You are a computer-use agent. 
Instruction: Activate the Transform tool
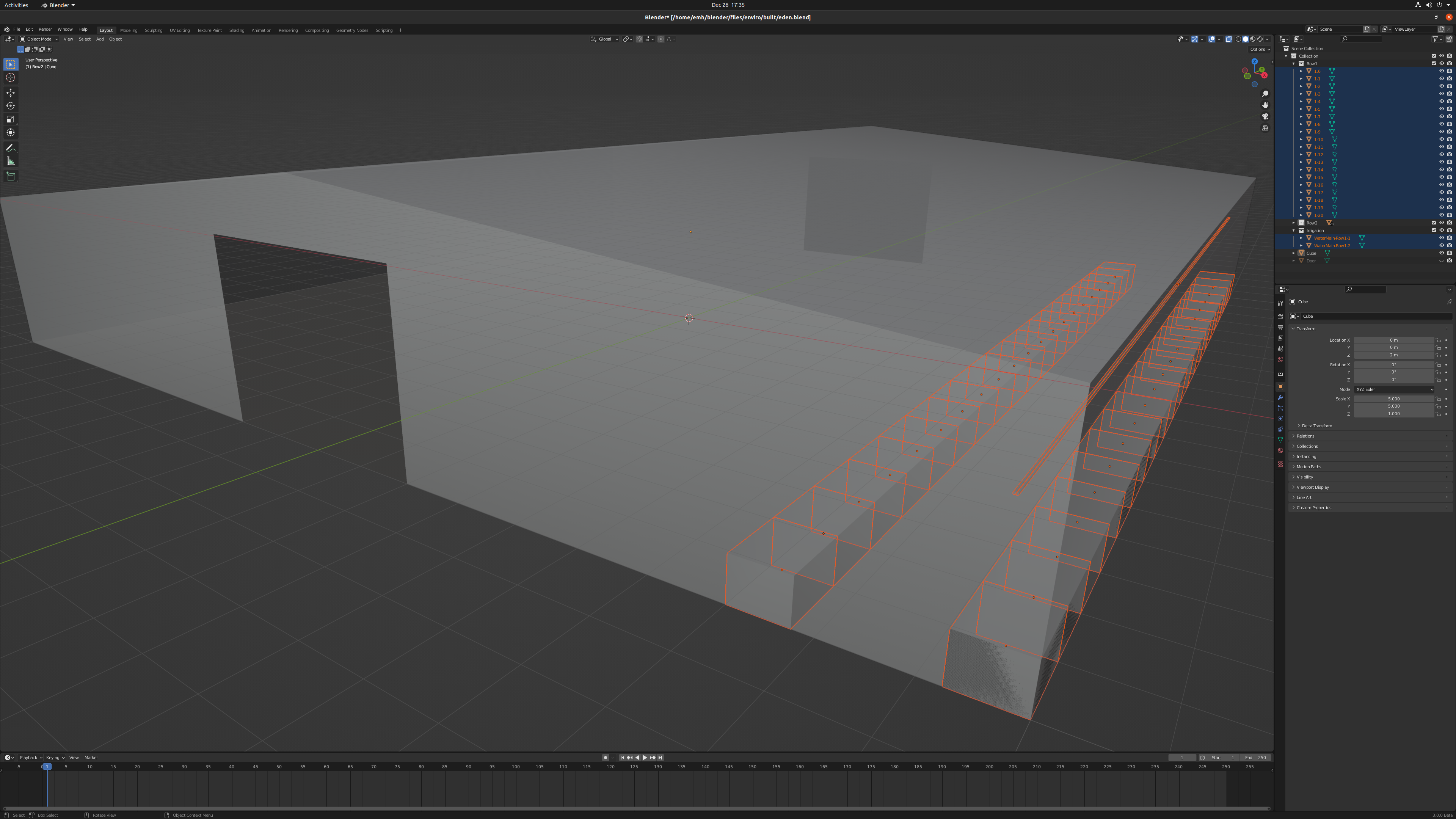(11, 132)
